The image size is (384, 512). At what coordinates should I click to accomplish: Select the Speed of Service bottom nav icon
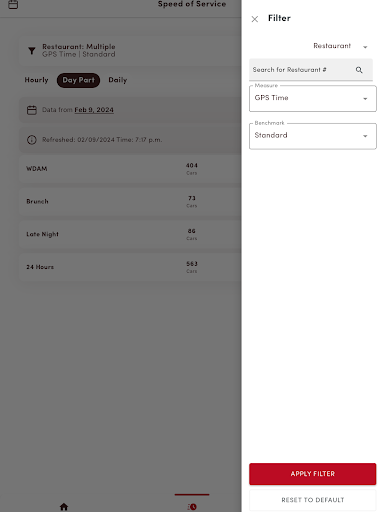point(192,507)
